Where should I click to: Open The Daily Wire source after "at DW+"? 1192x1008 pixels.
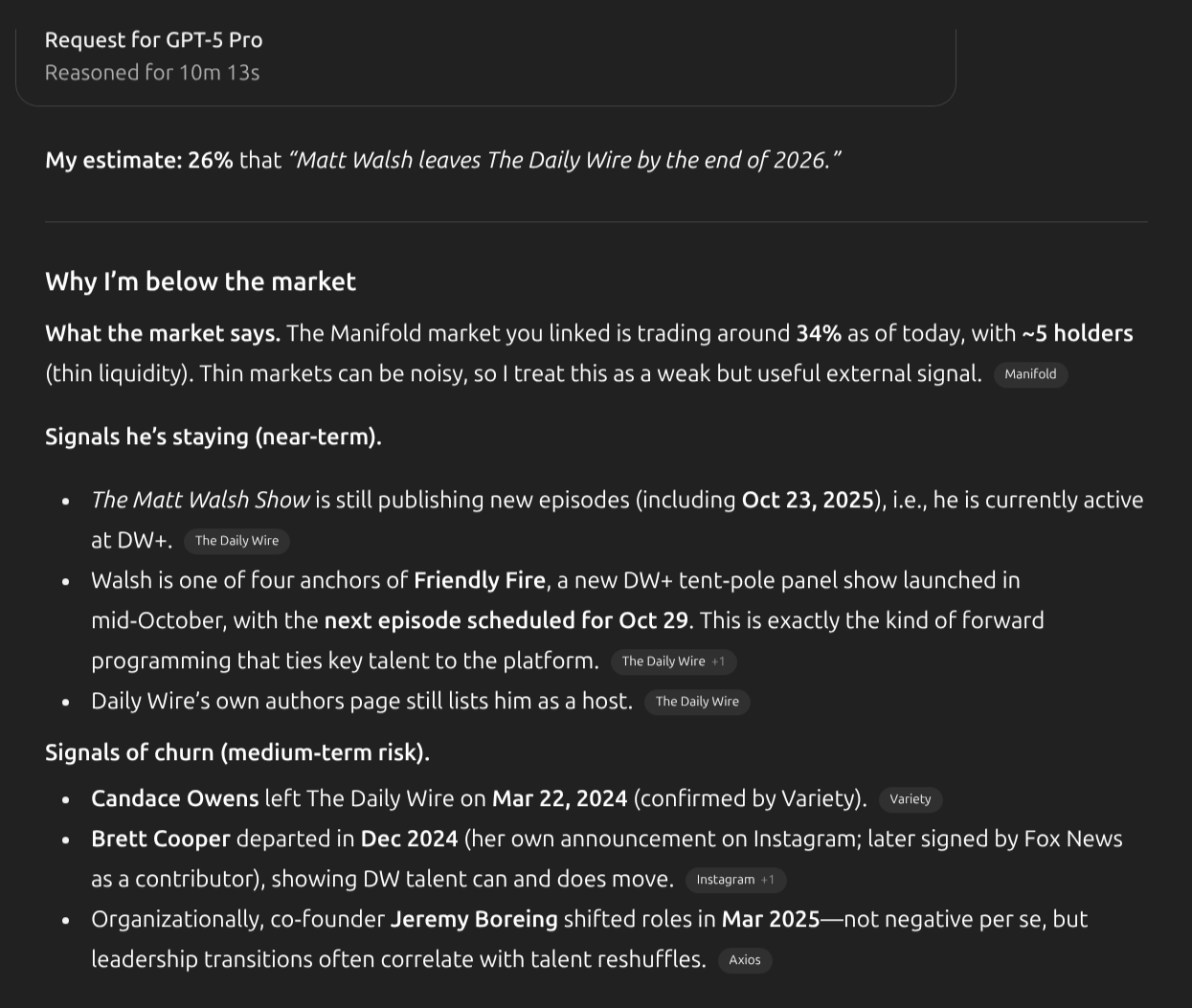click(236, 541)
